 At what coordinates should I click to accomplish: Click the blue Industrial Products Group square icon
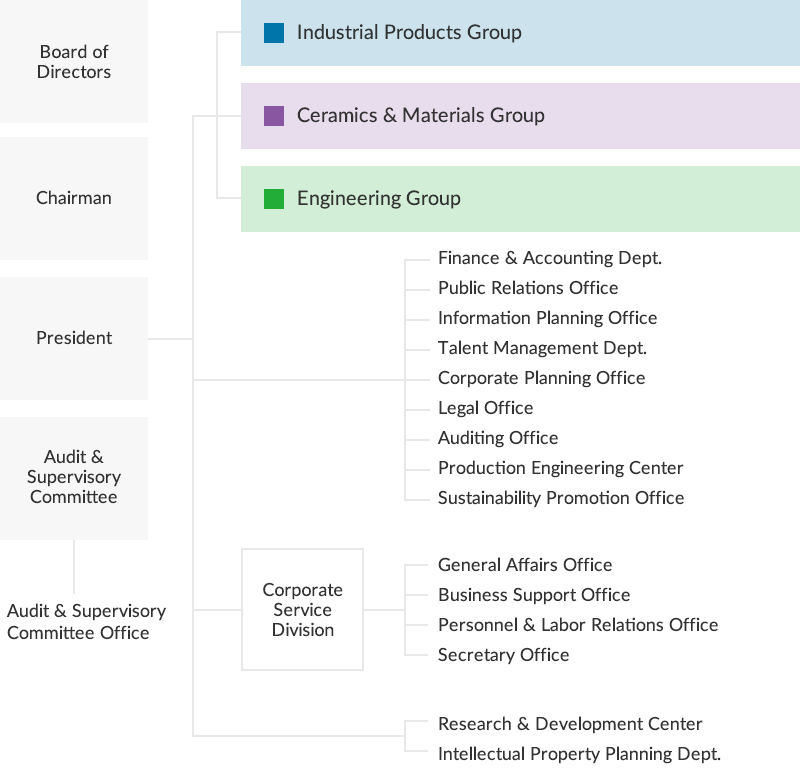coord(272,32)
